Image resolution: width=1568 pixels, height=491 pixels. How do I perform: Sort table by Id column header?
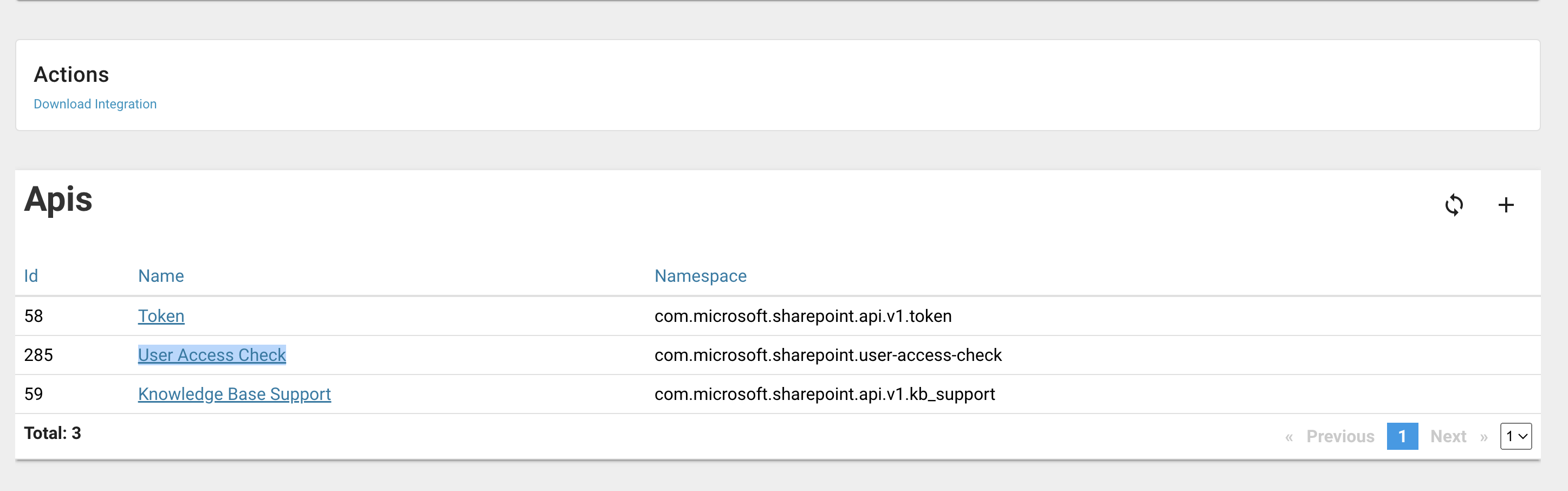click(x=31, y=276)
